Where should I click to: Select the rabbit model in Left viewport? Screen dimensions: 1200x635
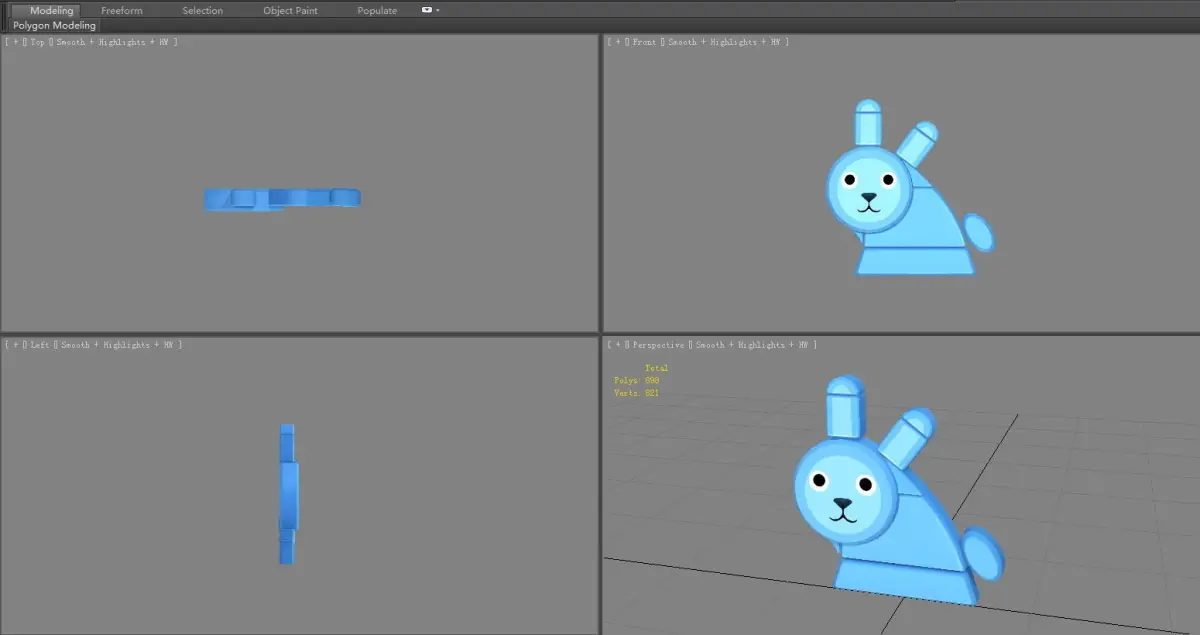coord(288,494)
